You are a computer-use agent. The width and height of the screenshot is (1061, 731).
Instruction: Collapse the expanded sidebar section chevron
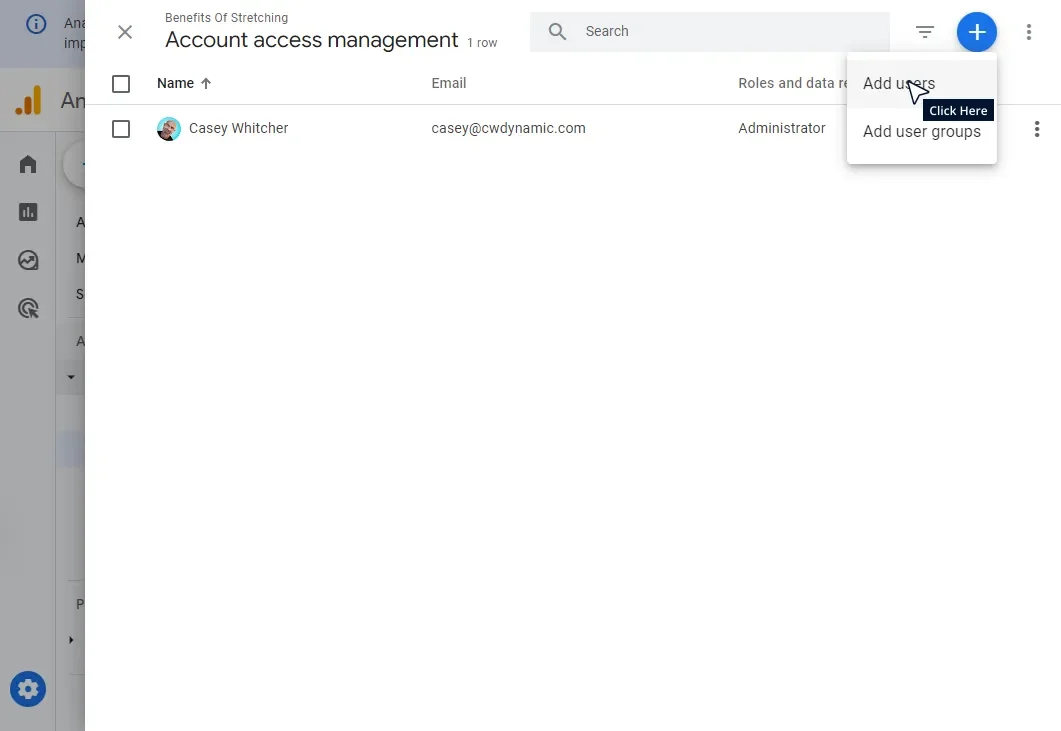tap(70, 377)
